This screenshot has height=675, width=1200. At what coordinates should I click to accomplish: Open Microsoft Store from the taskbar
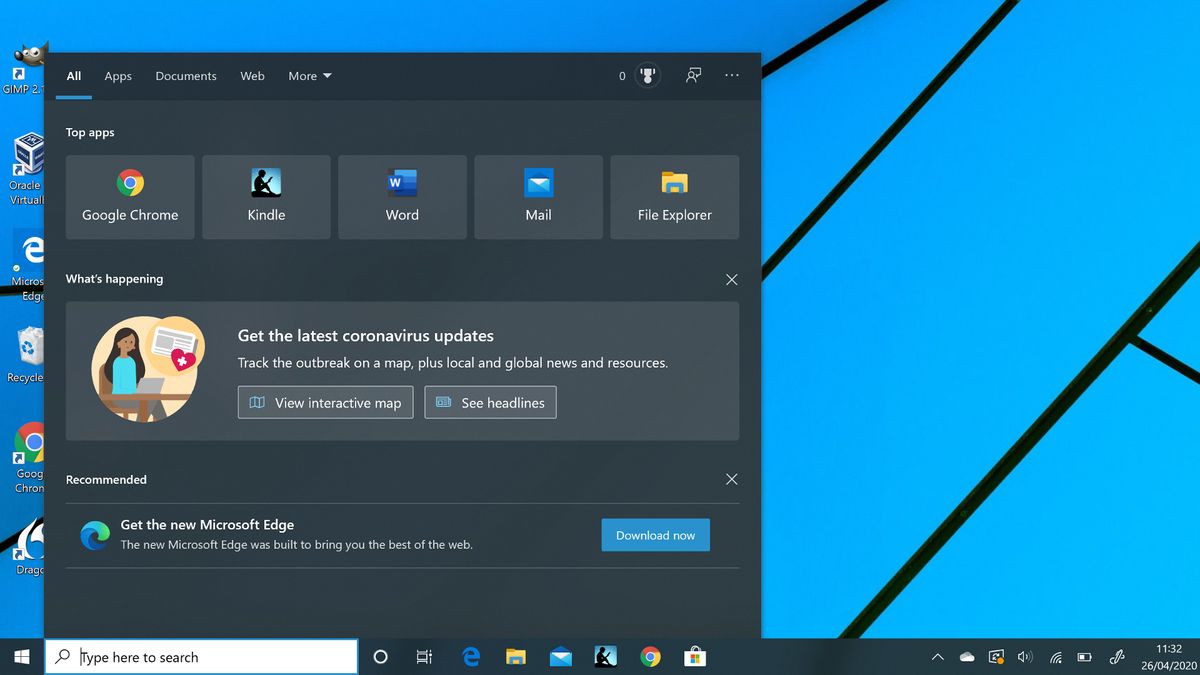pos(695,657)
